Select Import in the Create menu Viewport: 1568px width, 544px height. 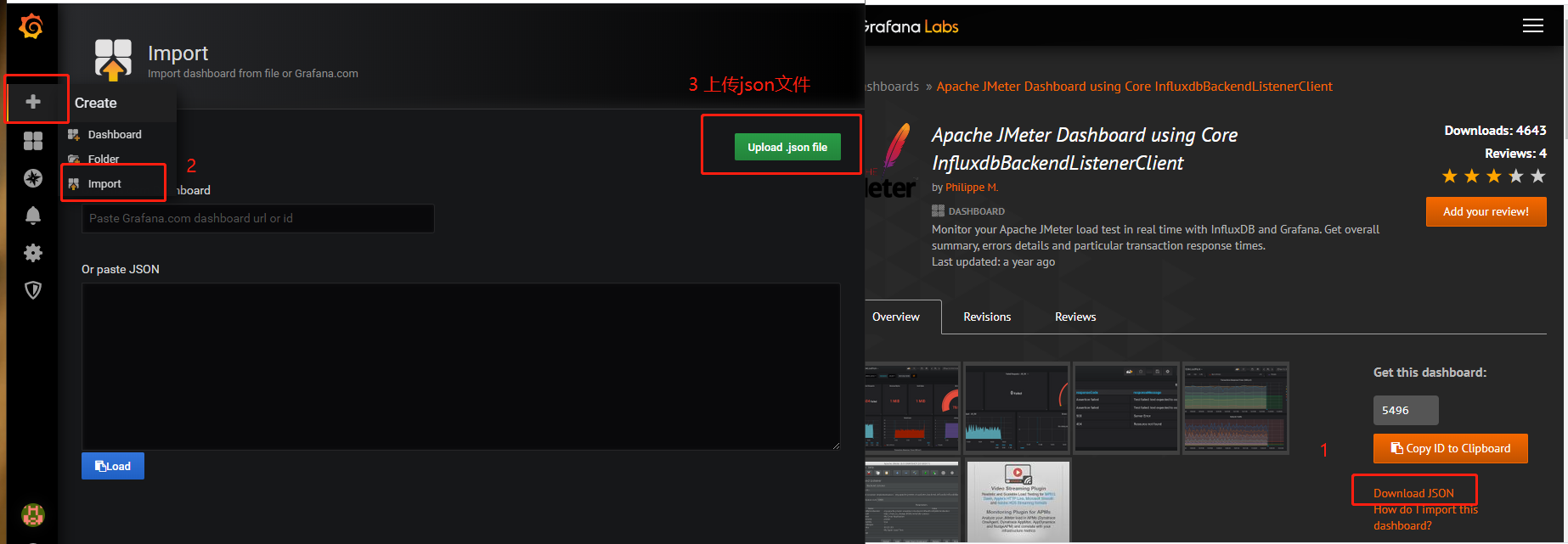point(104,183)
